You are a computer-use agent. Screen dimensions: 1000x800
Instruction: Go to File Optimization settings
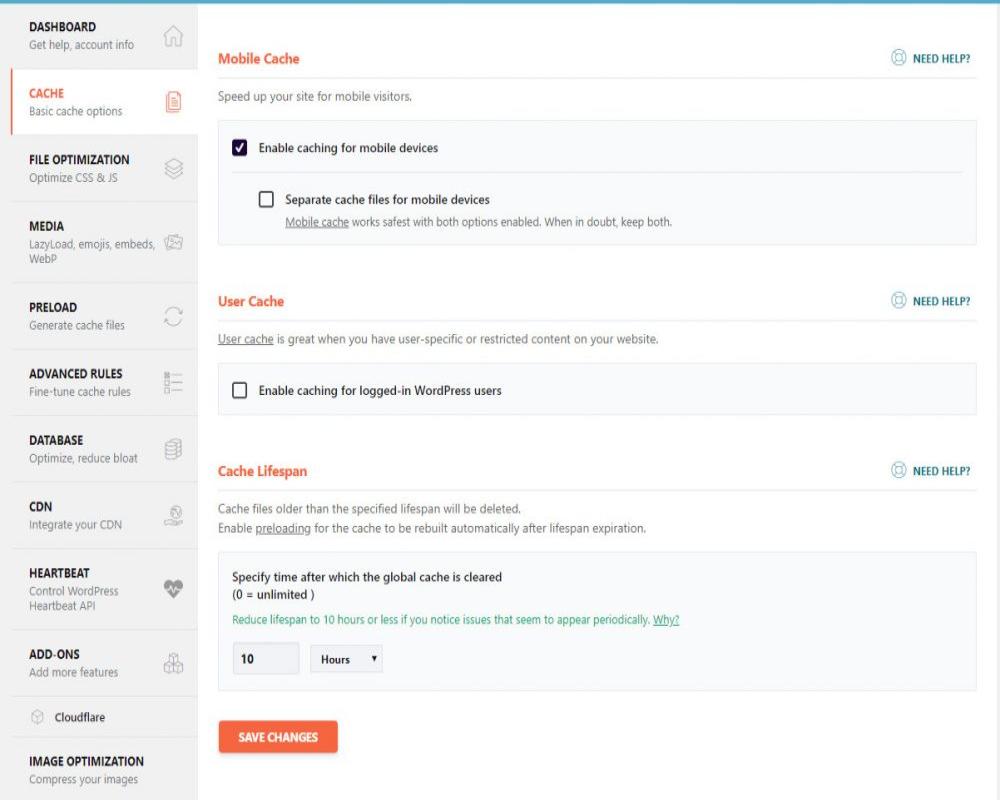pyautogui.click(x=105, y=168)
